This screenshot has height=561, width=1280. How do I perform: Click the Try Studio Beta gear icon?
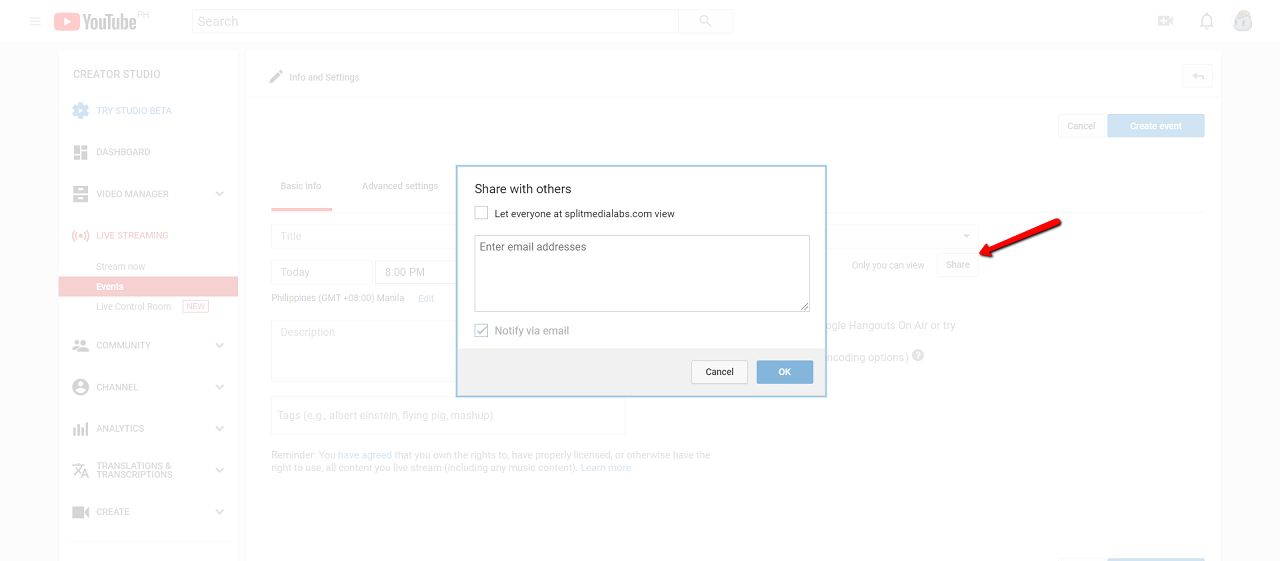(x=81, y=111)
